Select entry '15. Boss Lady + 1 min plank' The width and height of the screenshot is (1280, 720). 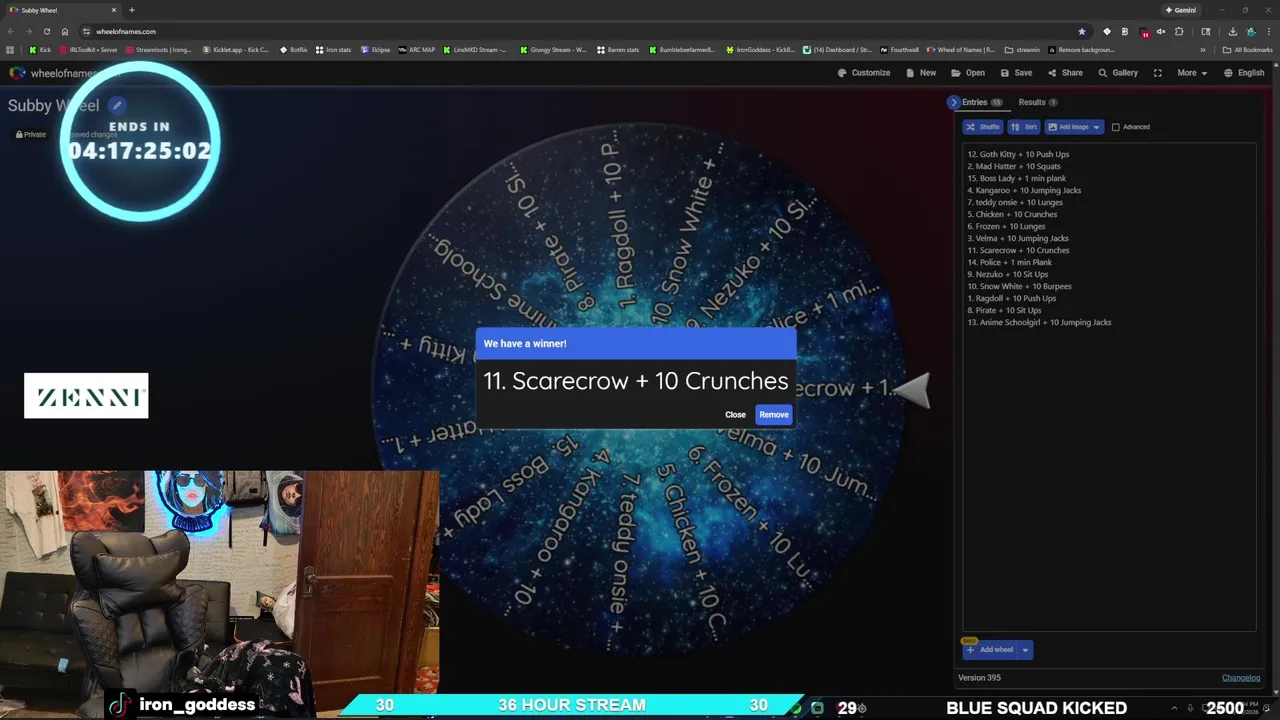(x=1016, y=178)
